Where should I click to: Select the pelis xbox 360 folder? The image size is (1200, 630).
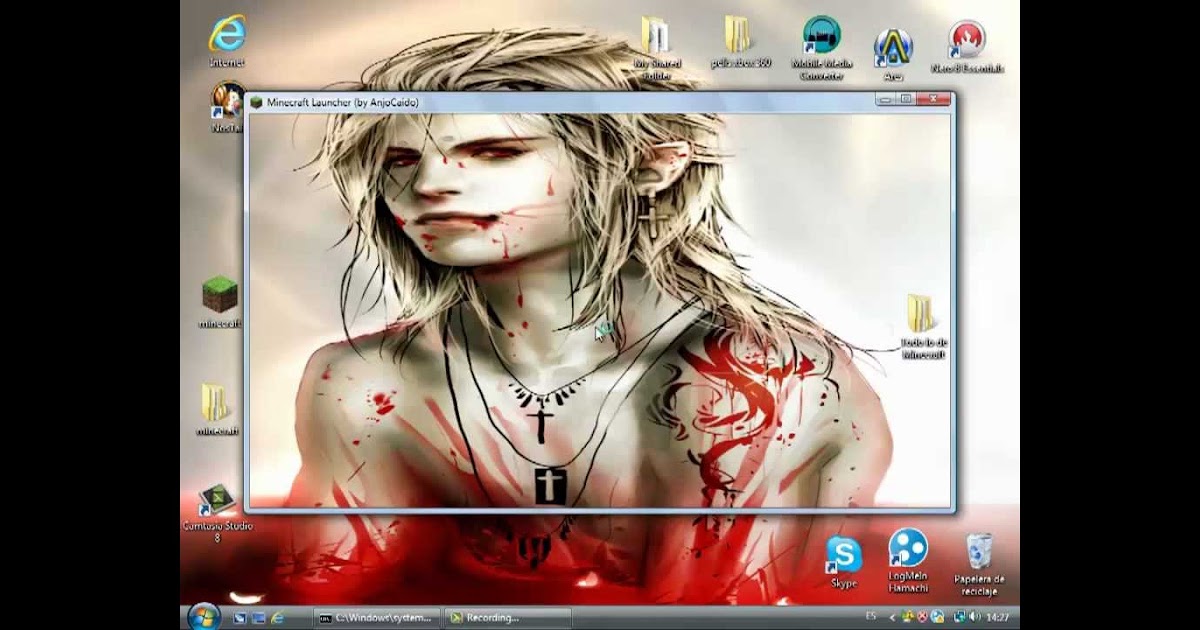coord(740,42)
